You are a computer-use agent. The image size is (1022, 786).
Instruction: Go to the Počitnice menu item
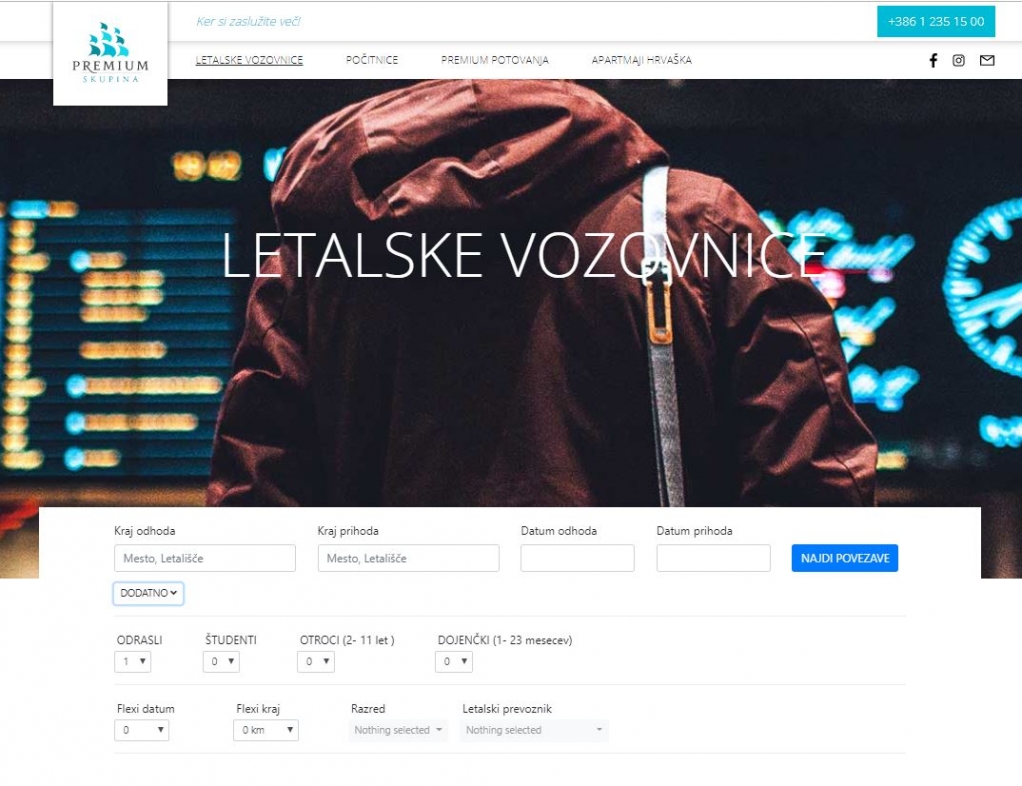pos(372,60)
